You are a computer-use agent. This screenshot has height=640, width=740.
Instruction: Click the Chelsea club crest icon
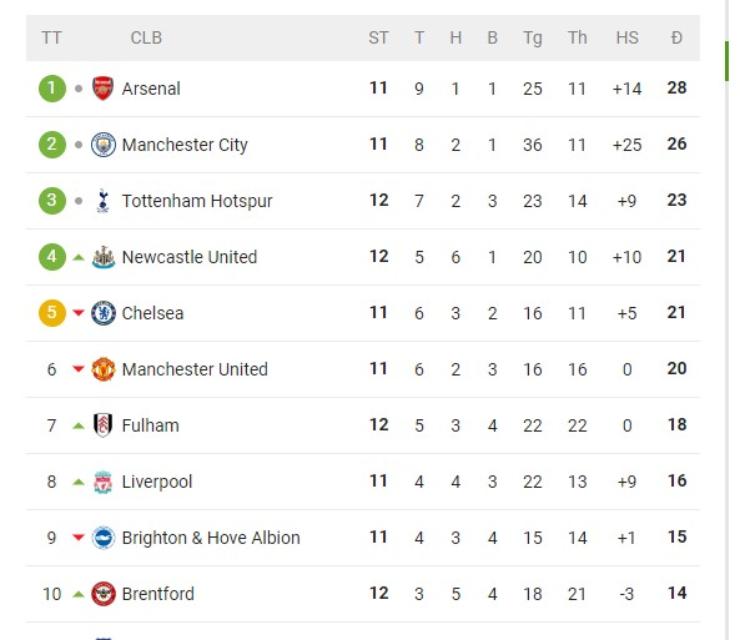[x=103, y=313]
